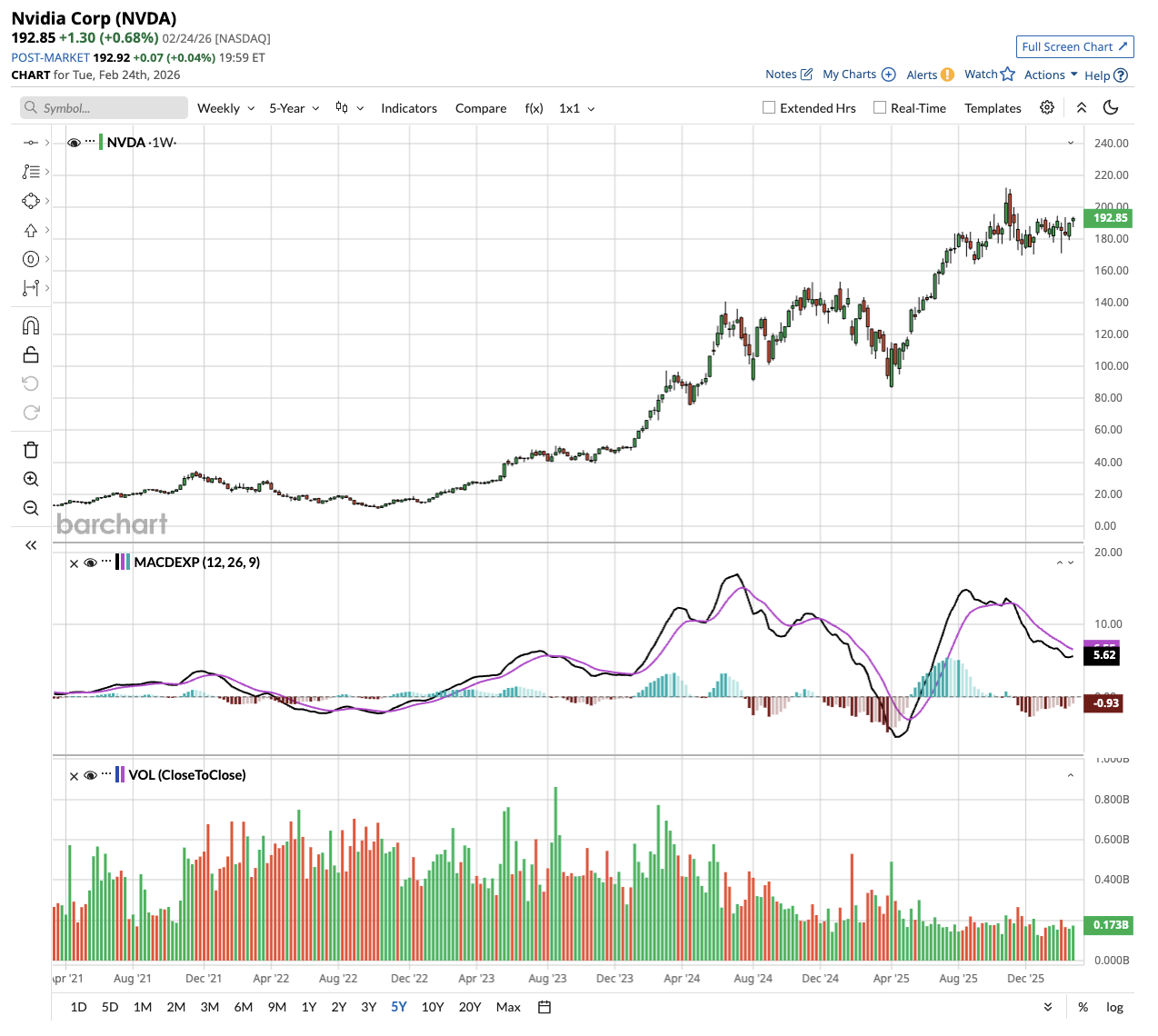The width and height of the screenshot is (1158, 1036).
Task: Click the 5.62 MACD value label
Action: pyautogui.click(x=1103, y=655)
